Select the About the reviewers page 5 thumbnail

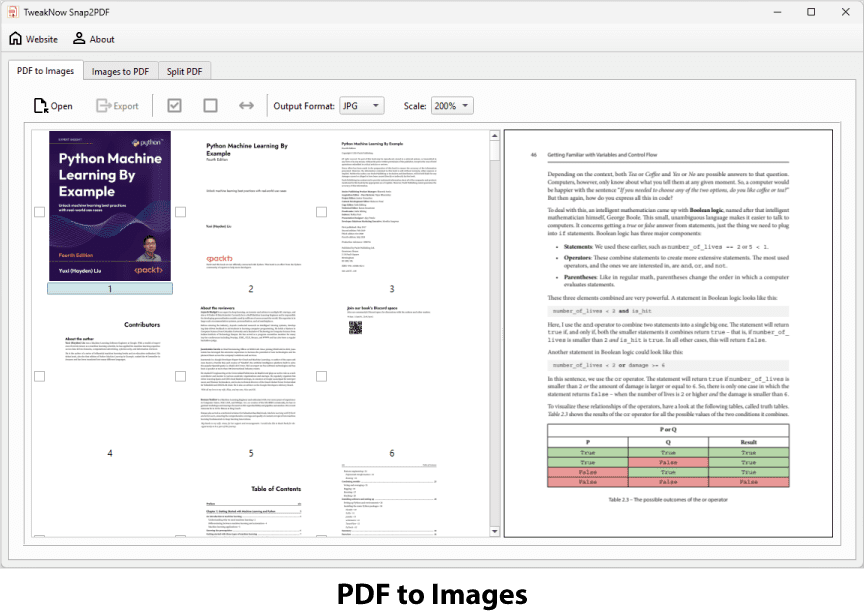(251, 370)
